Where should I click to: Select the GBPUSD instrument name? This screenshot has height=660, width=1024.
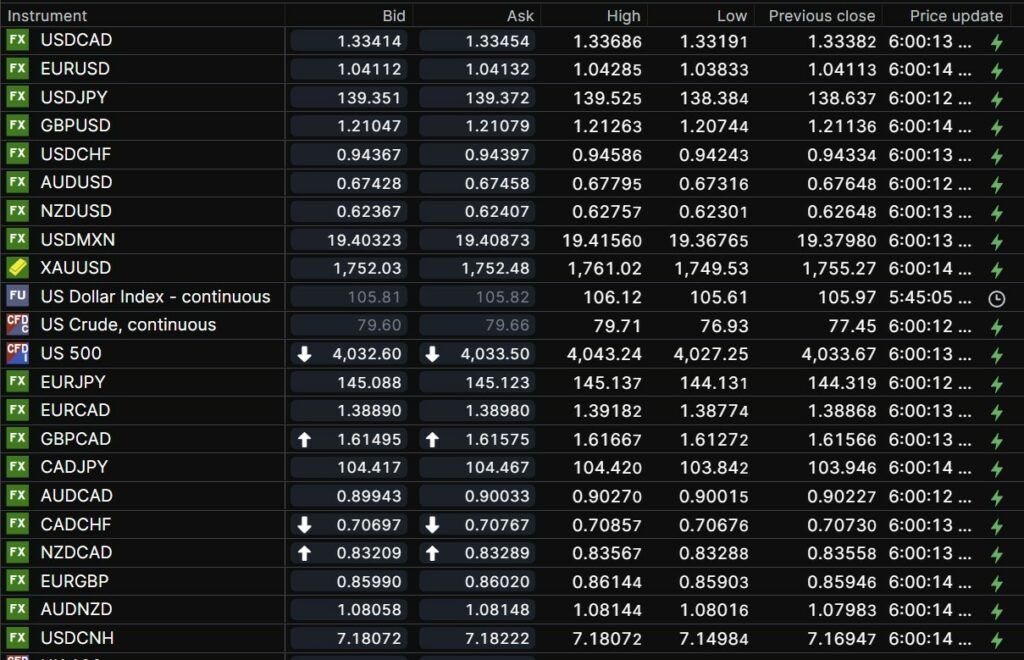[76, 126]
